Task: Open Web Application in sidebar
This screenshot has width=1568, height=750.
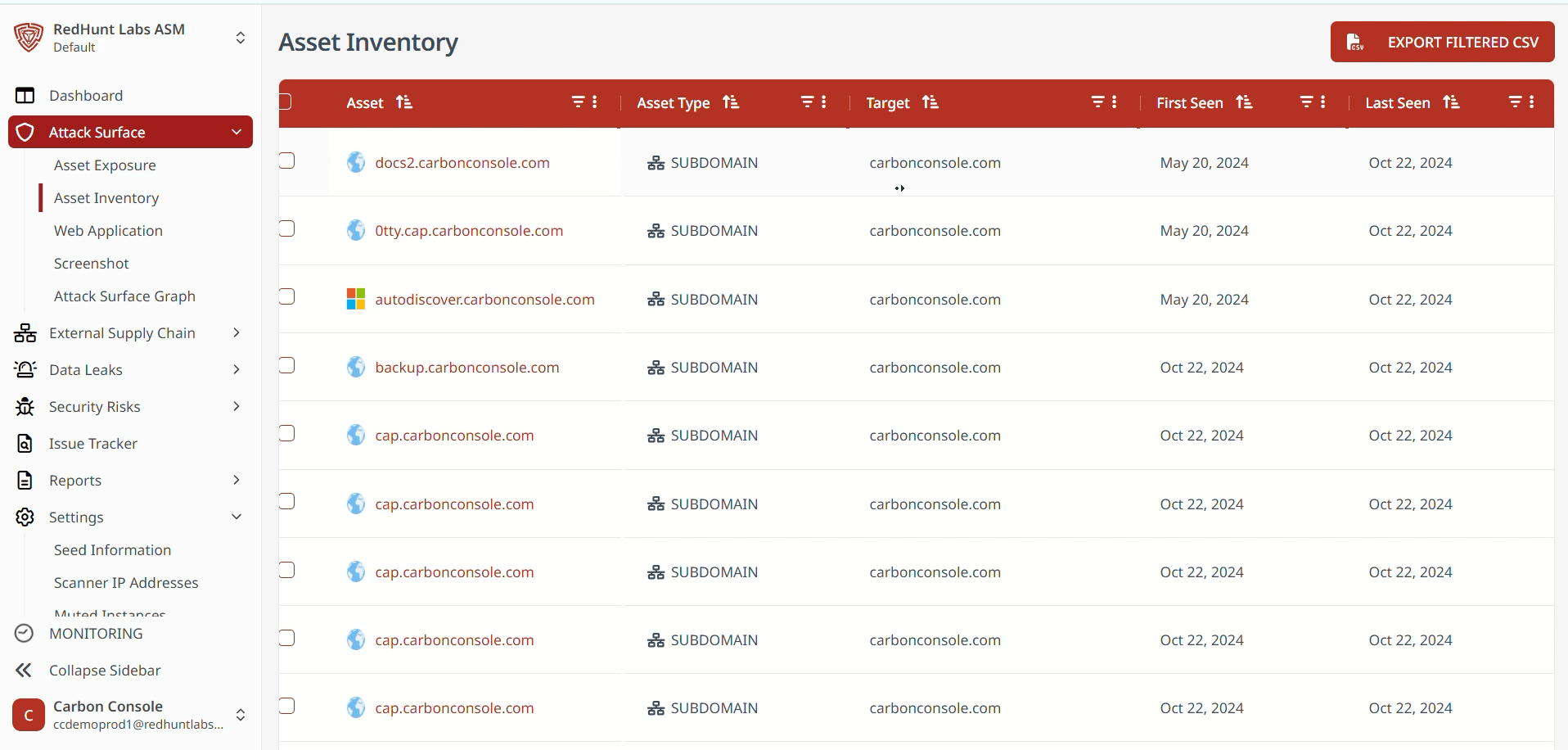Action: click(x=108, y=231)
